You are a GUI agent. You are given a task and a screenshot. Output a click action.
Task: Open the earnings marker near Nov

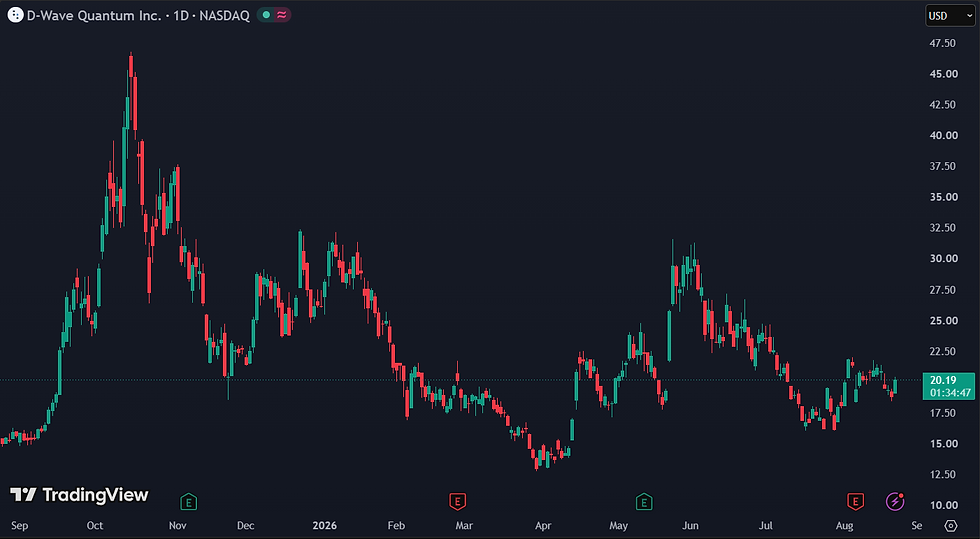(x=188, y=501)
